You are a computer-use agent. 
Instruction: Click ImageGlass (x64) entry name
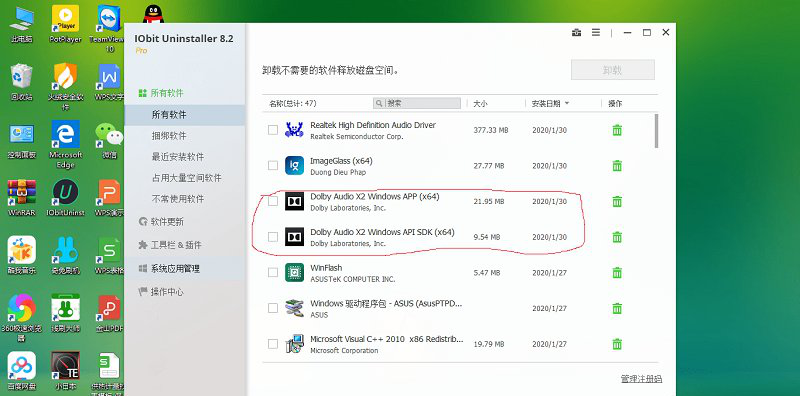click(341, 161)
